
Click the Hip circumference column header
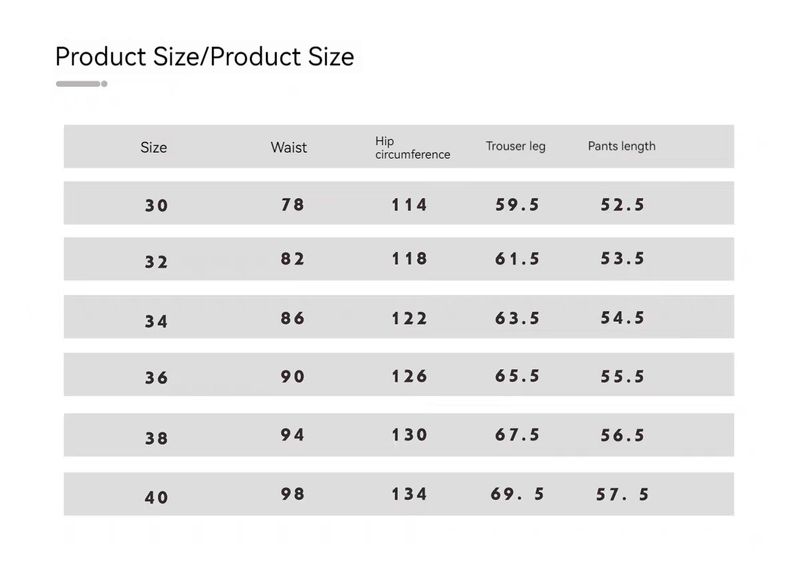[x=412, y=148]
